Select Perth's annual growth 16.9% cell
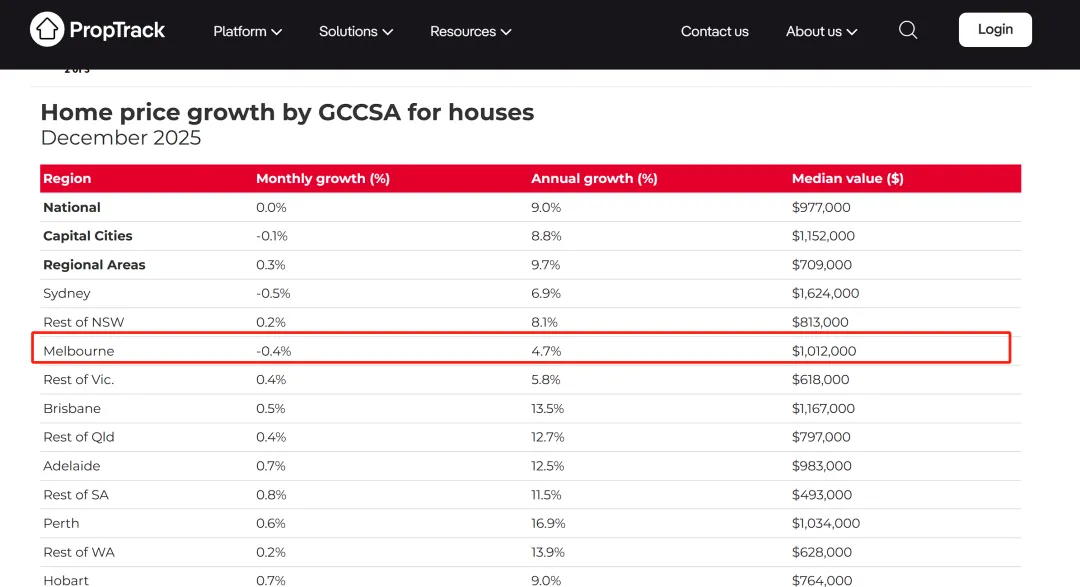The image size is (1080, 587). tap(547, 523)
